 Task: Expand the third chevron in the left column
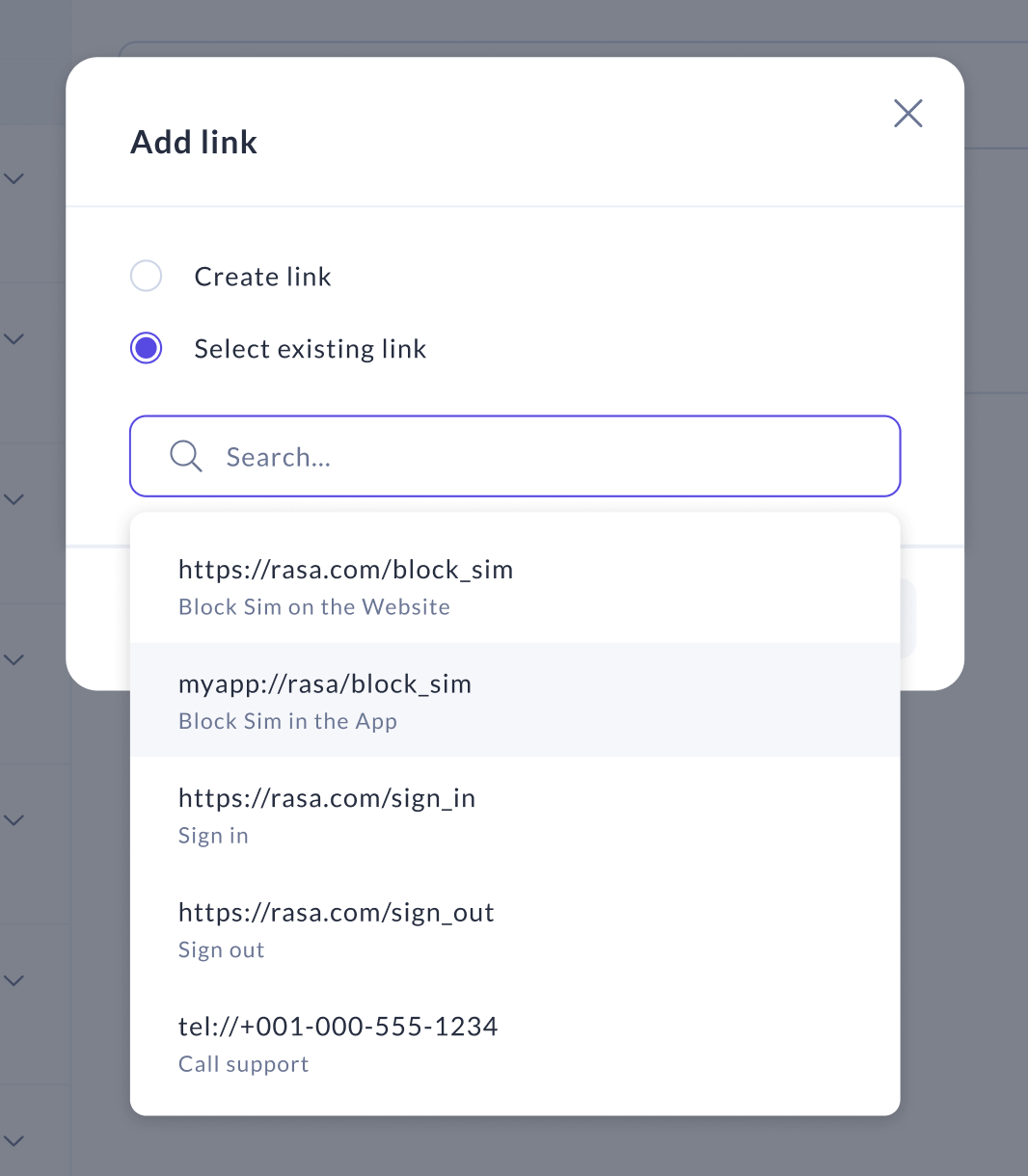click(x=14, y=499)
